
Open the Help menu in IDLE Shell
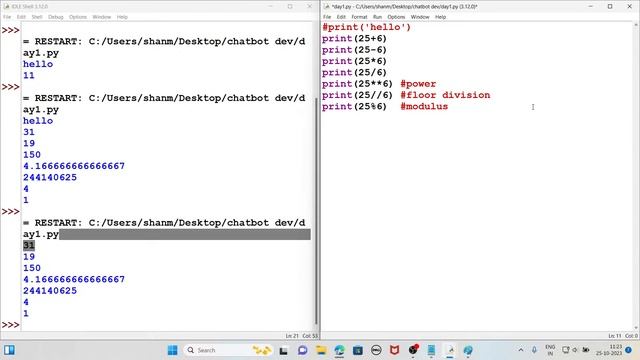pos(122,17)
